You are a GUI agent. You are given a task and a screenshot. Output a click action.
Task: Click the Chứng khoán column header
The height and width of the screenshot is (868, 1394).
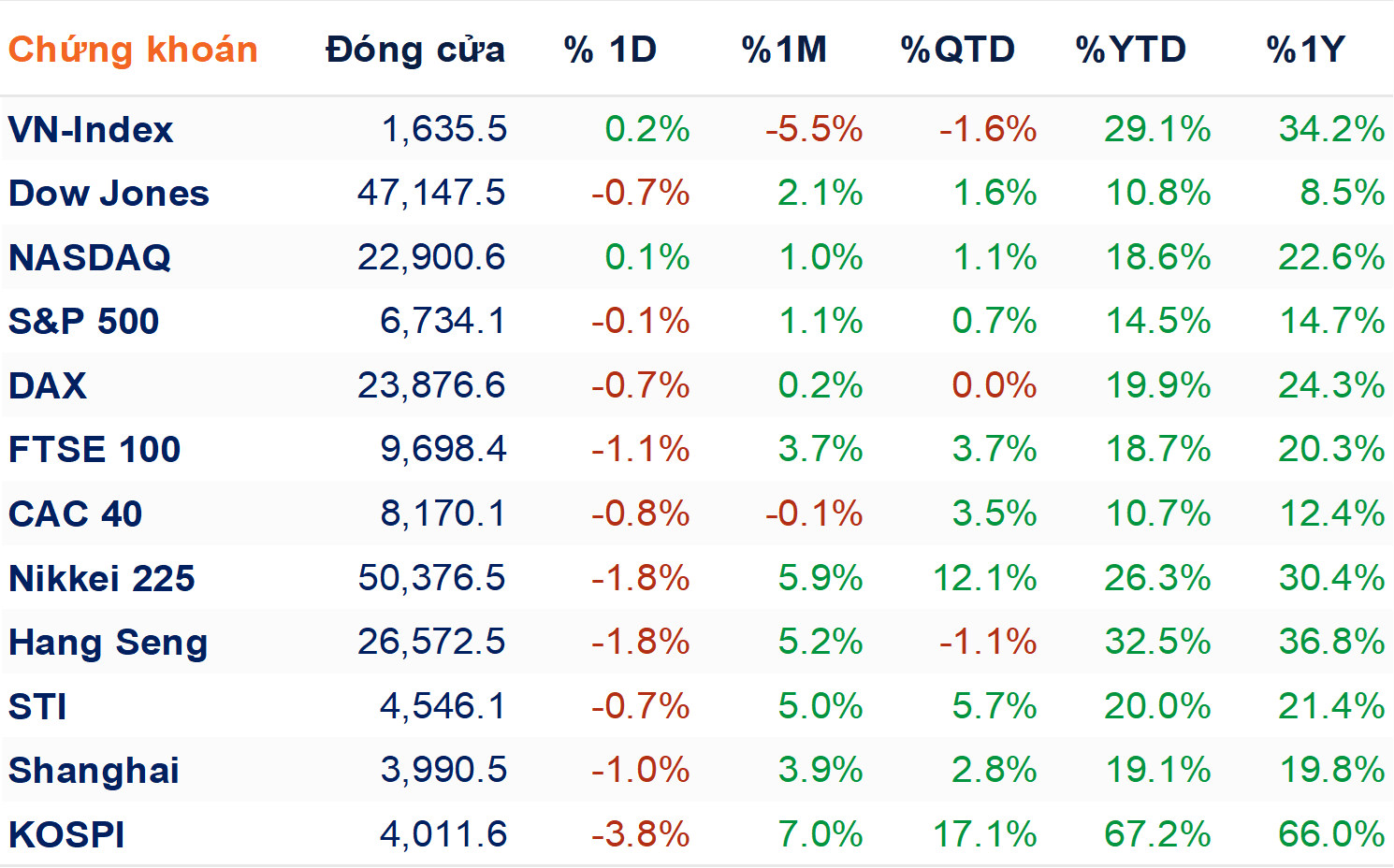tap(133, 50)
